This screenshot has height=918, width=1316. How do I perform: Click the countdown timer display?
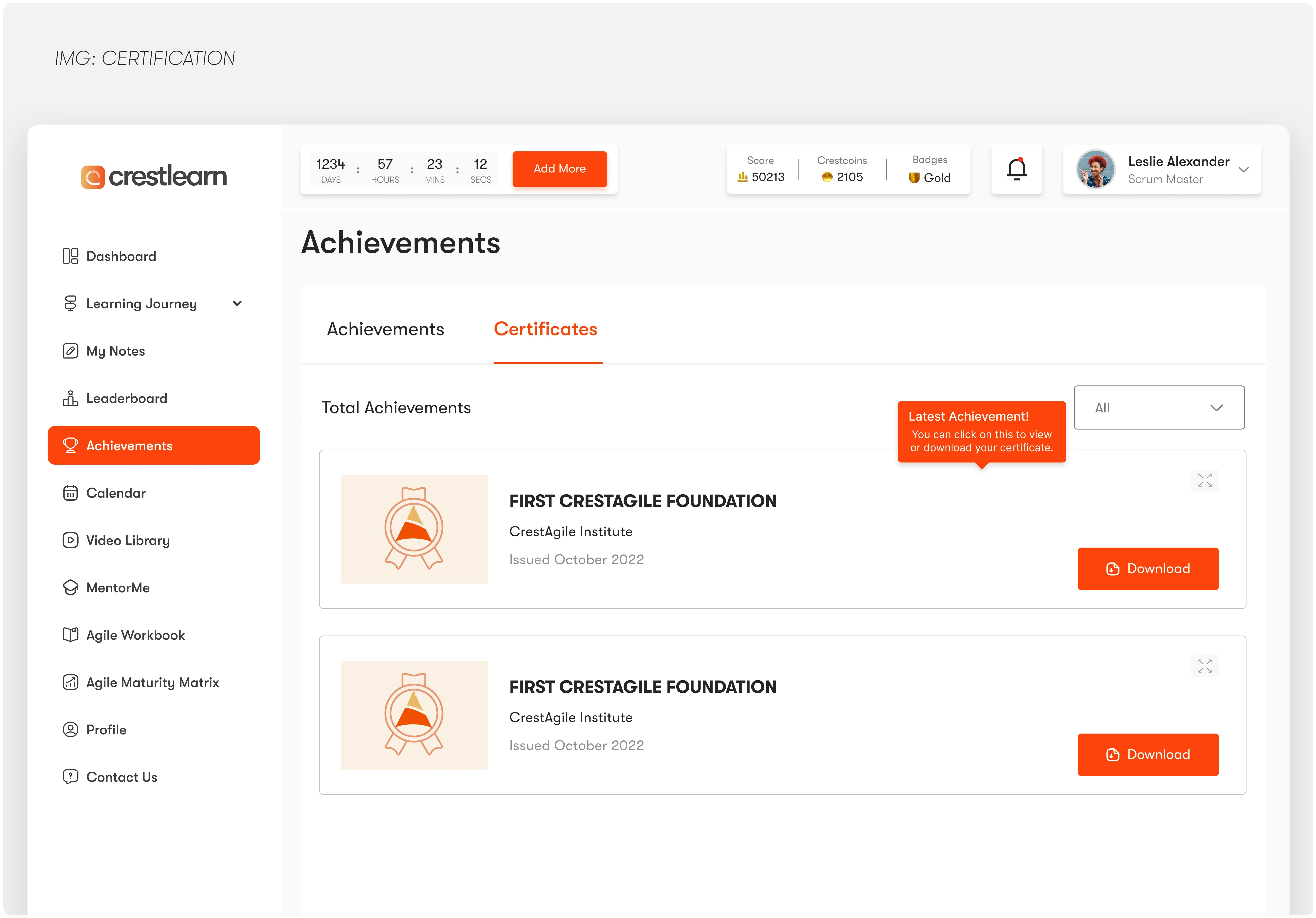404,170
